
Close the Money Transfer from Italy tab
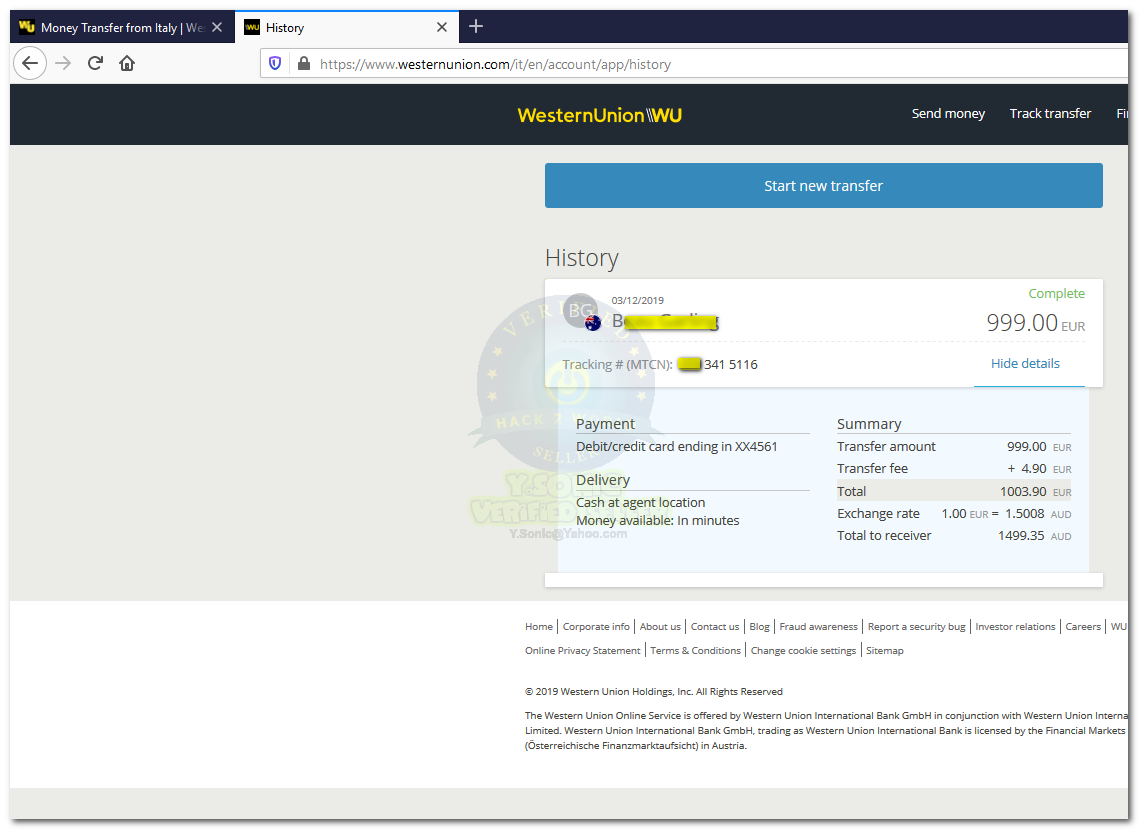point(216,28)
